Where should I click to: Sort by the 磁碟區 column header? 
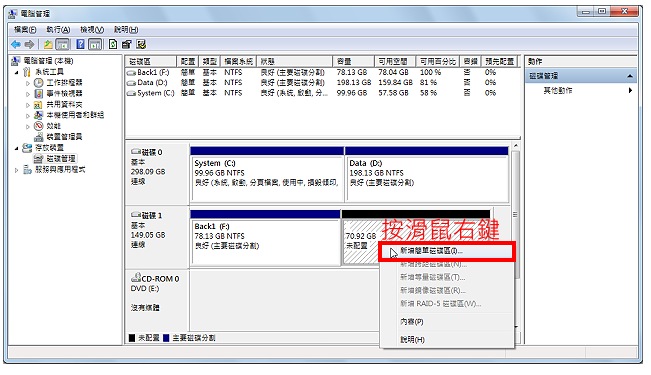tap(151, 61)
